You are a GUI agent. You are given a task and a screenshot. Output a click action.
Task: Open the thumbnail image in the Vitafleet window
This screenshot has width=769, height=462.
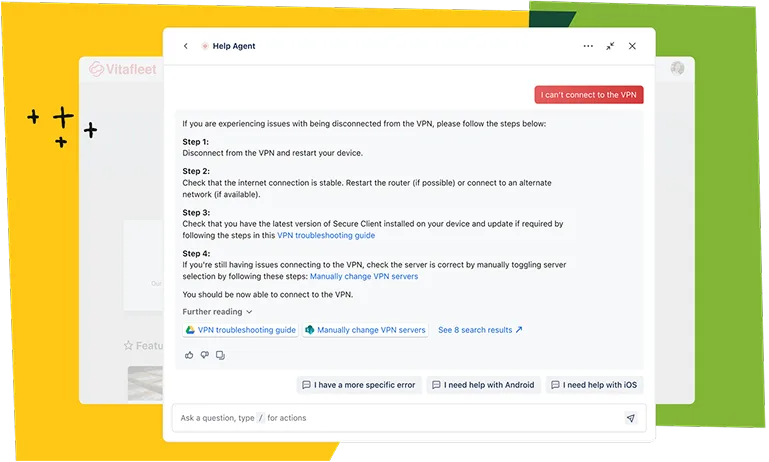click(145, 383)
